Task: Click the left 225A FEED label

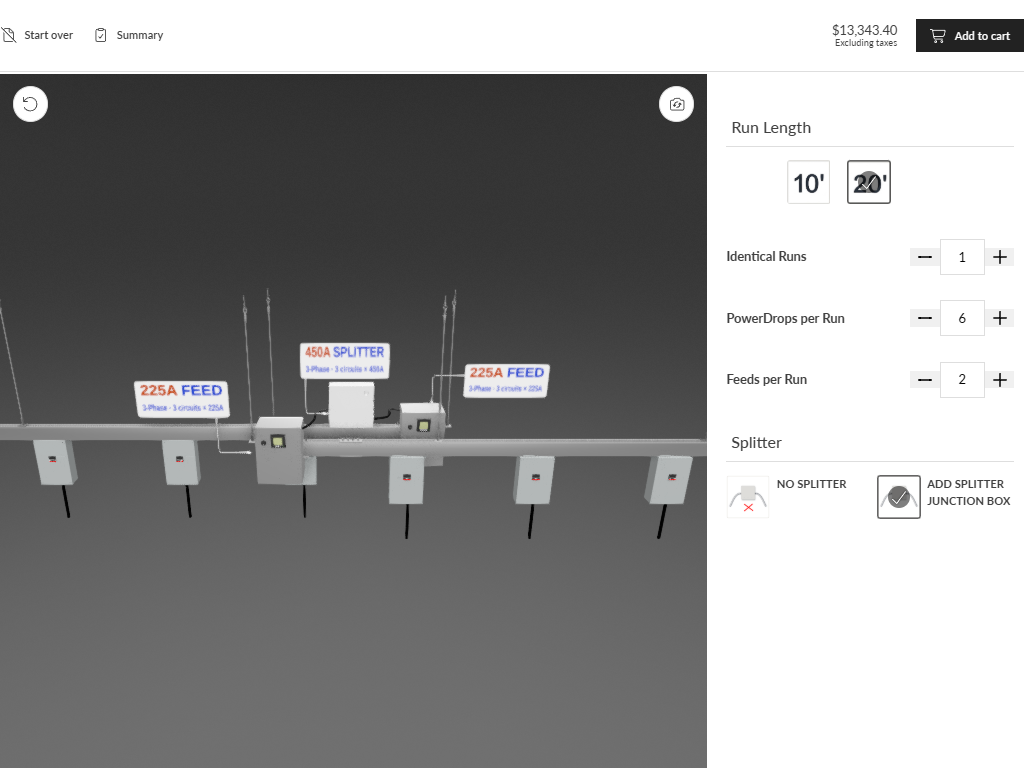Action: coord(182,399)
